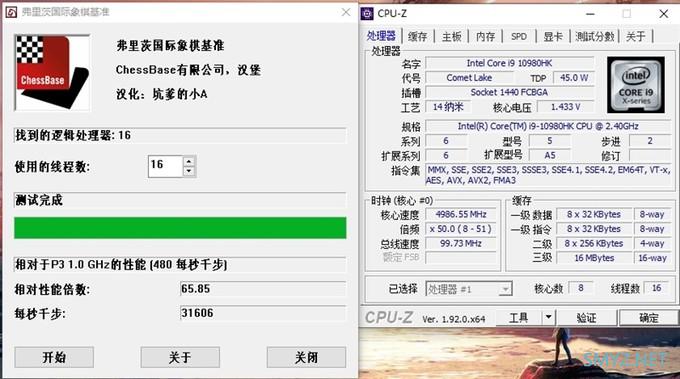Click relative performance value '65.85'
Screen dimensions: 680x379
[x=263, y=289]
